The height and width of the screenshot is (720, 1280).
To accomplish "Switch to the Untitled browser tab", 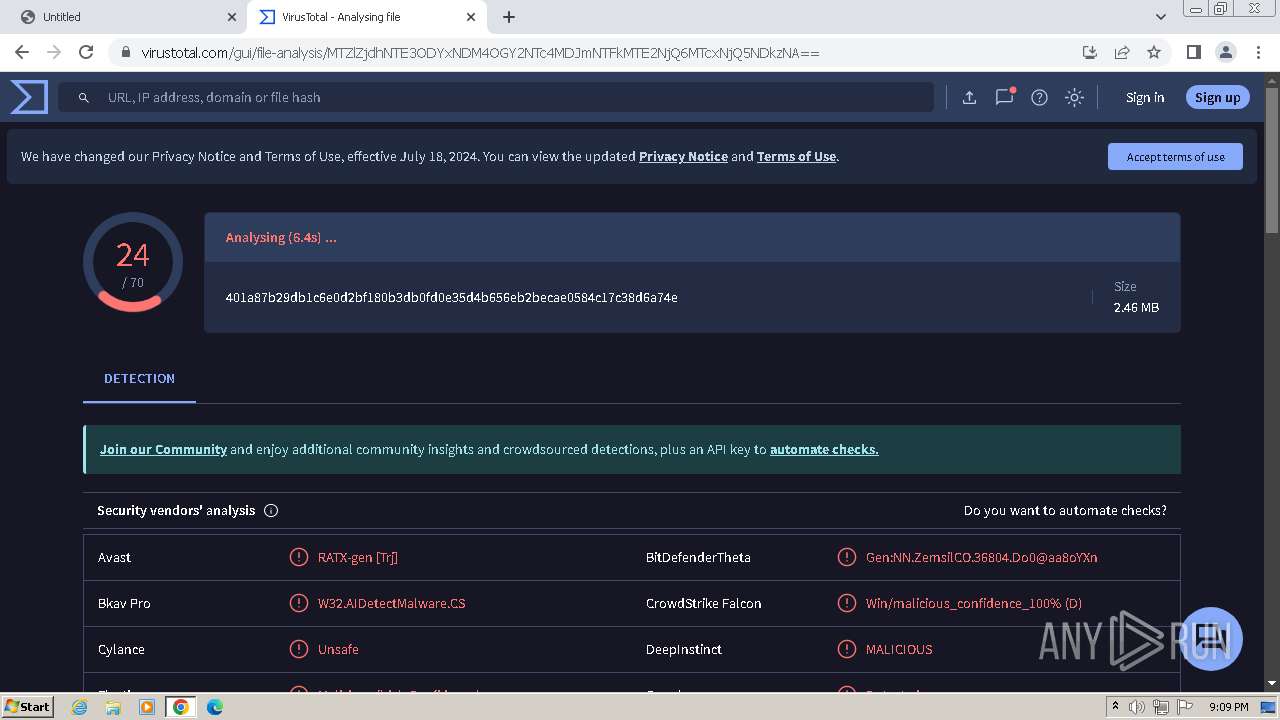I will (x=123, y=17).
